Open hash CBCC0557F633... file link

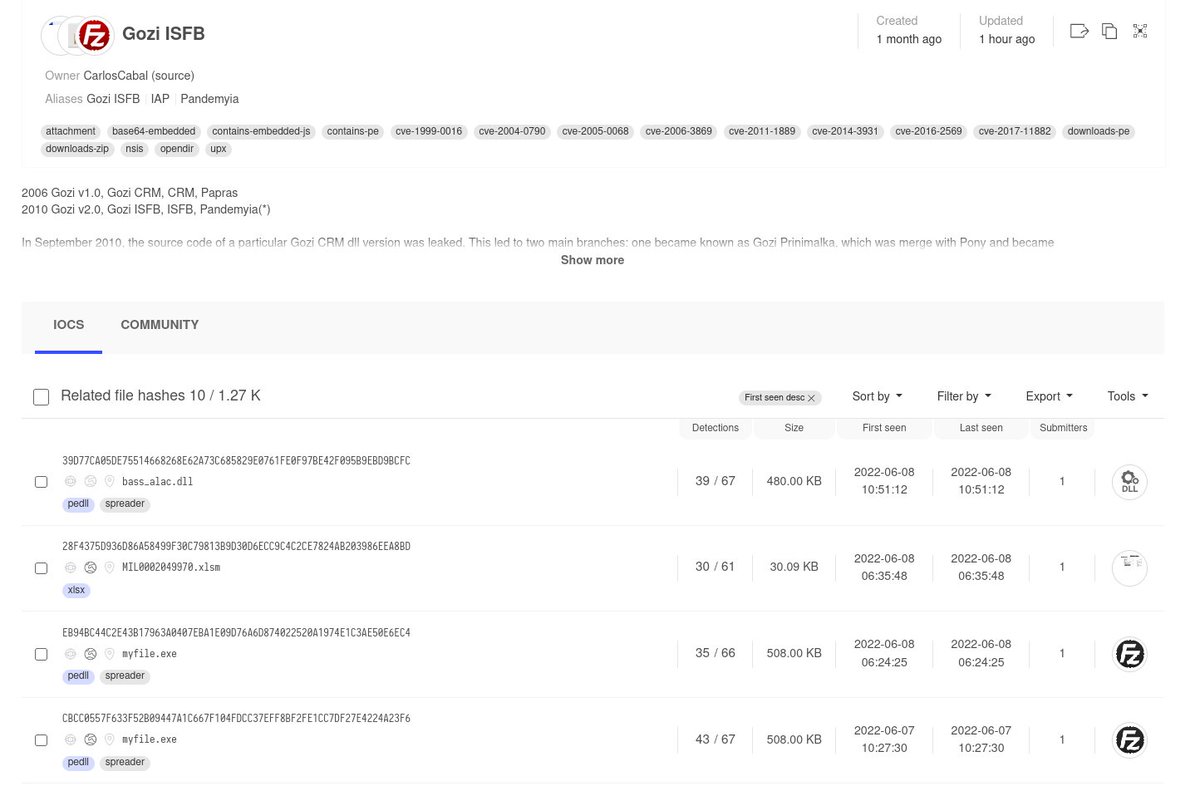tap(236, 719)
